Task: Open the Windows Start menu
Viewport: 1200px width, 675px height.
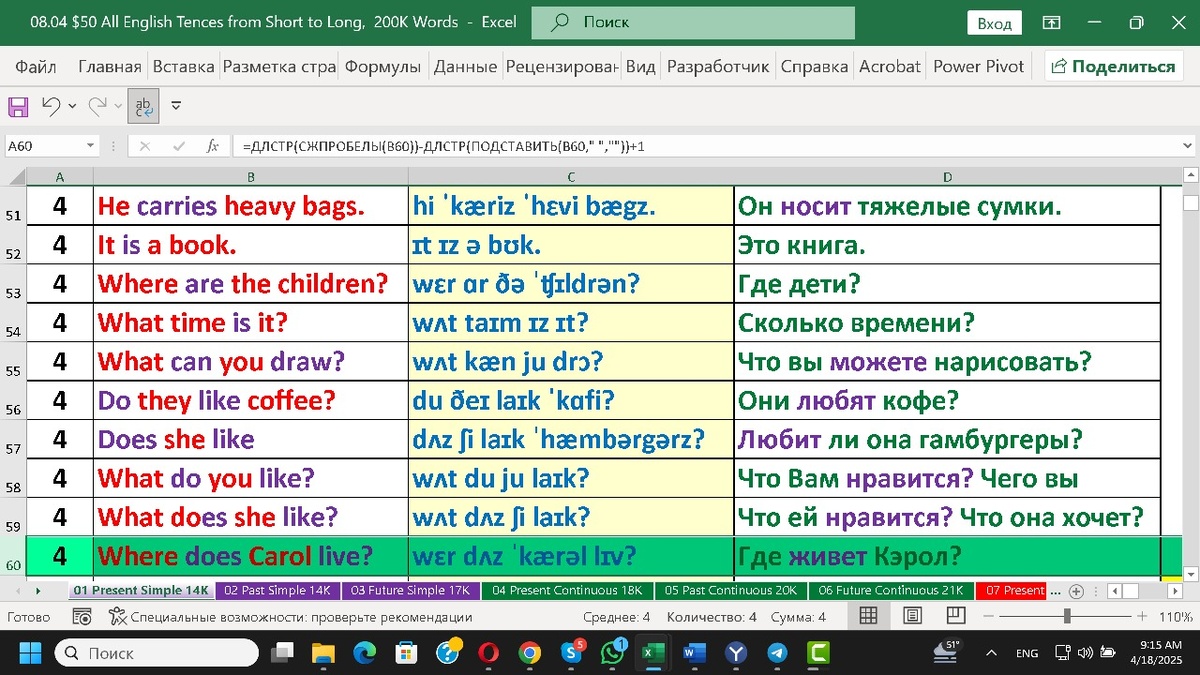Action: (30, 653)
